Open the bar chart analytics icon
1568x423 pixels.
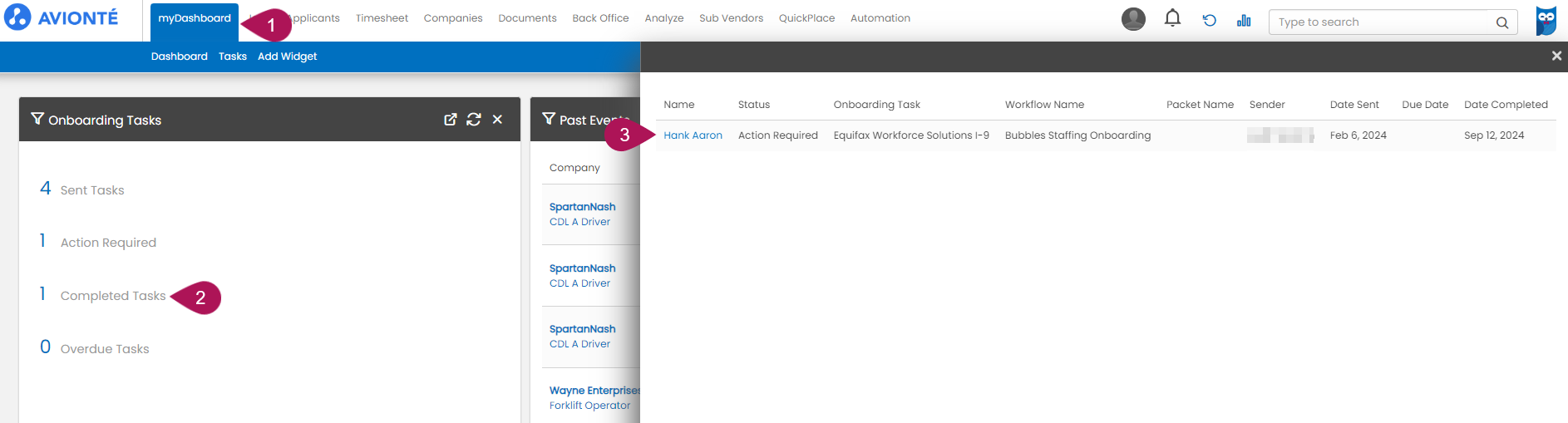(1244, 21)
